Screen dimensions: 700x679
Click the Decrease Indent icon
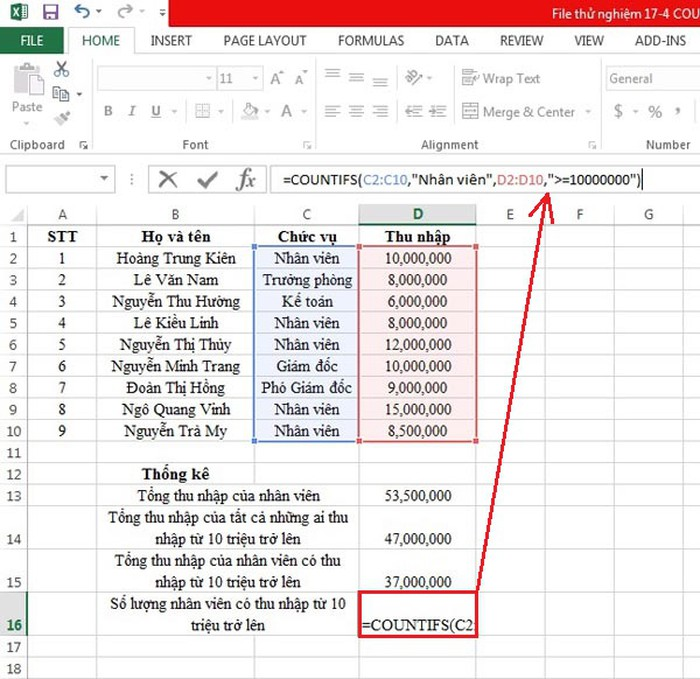(x=413, y=111)
